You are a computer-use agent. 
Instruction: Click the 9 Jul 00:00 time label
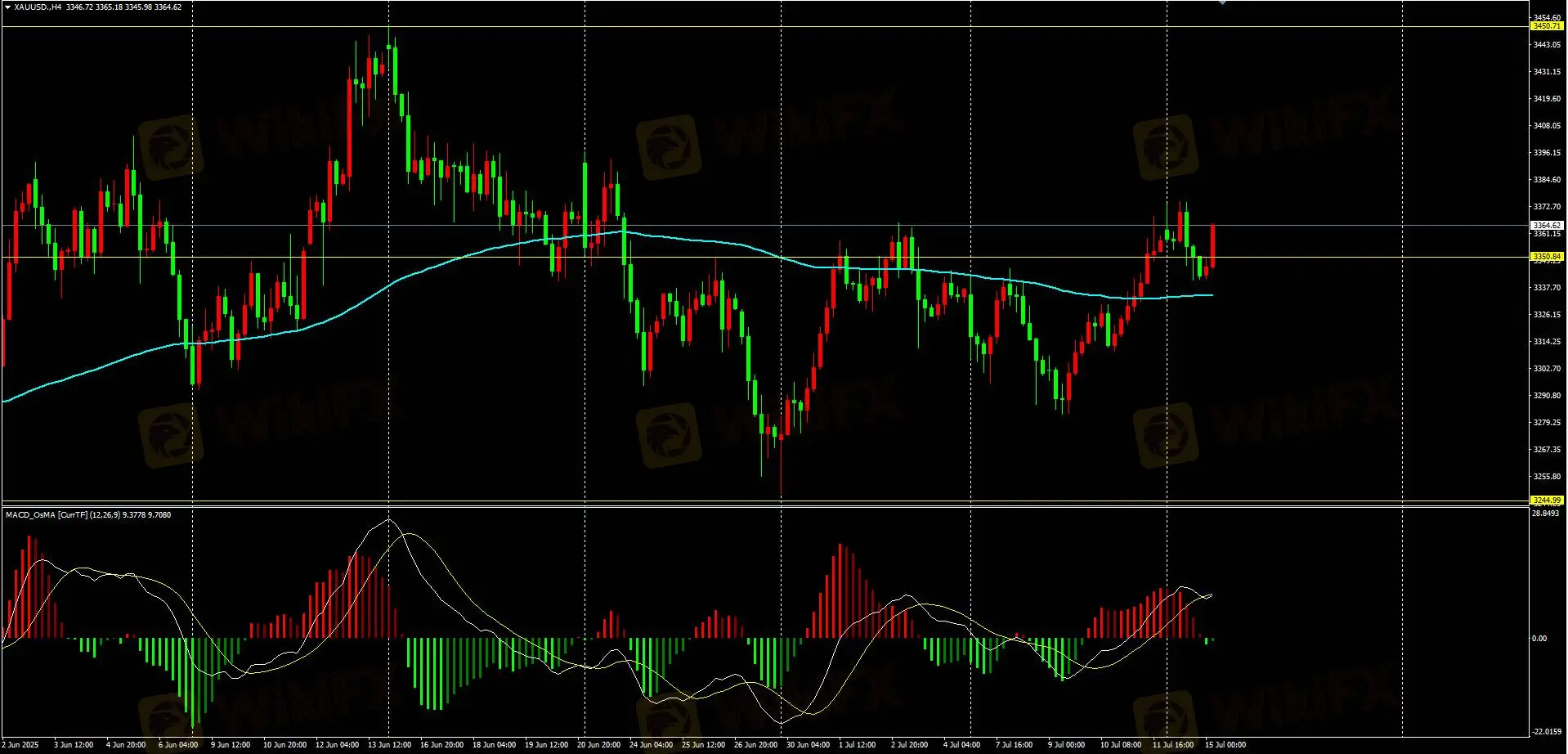click(x=1066, y=745)
